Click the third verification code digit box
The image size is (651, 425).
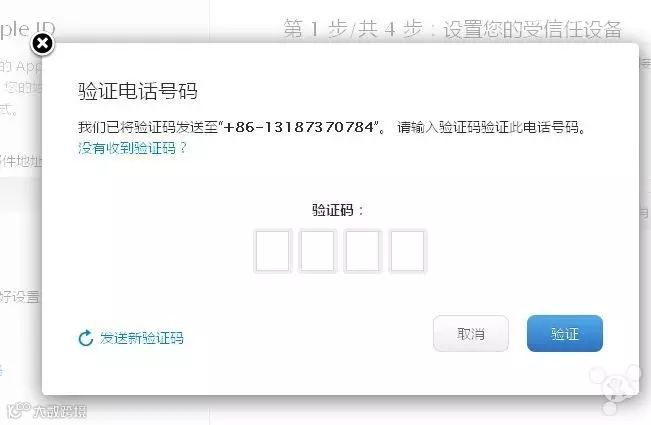point(362,252)
